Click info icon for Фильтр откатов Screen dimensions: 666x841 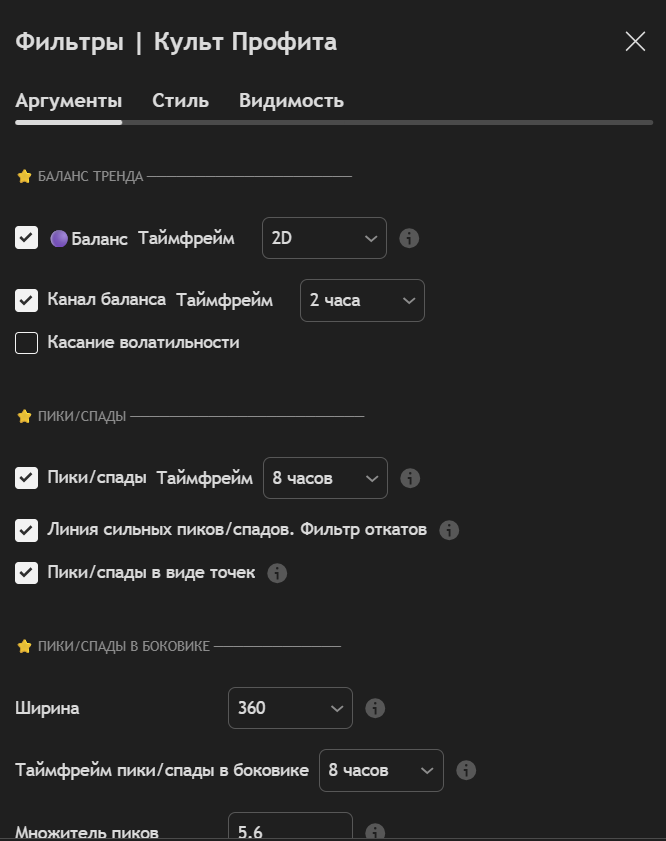click(x=449, y=530)
